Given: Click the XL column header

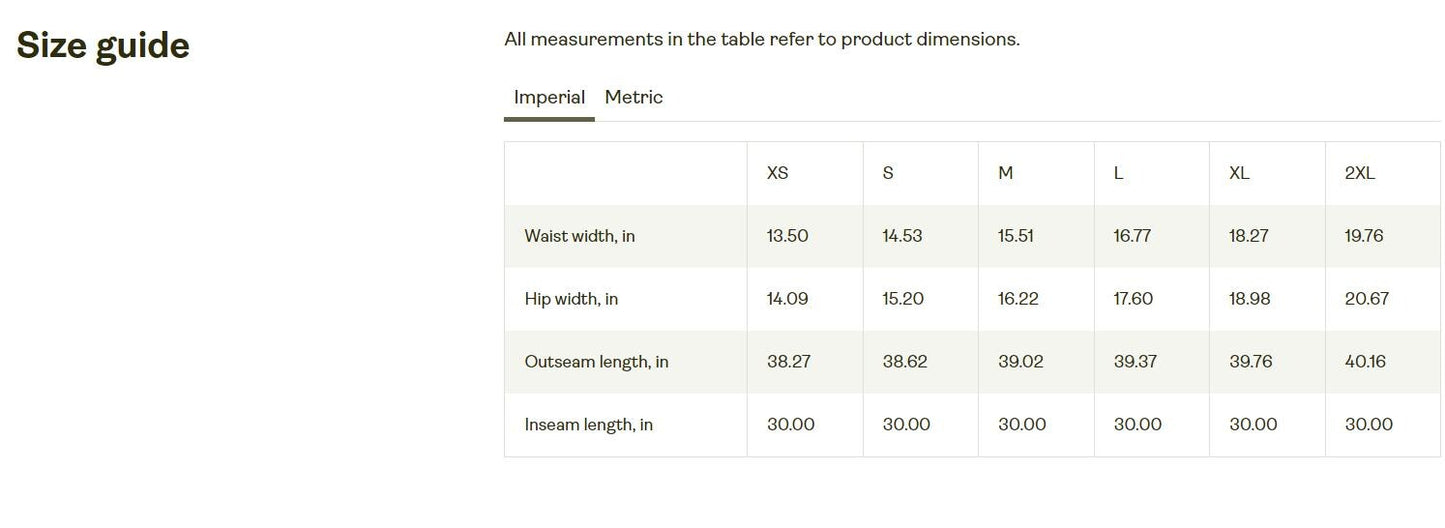Looking at the screenshot, I should coord(1239,173).
